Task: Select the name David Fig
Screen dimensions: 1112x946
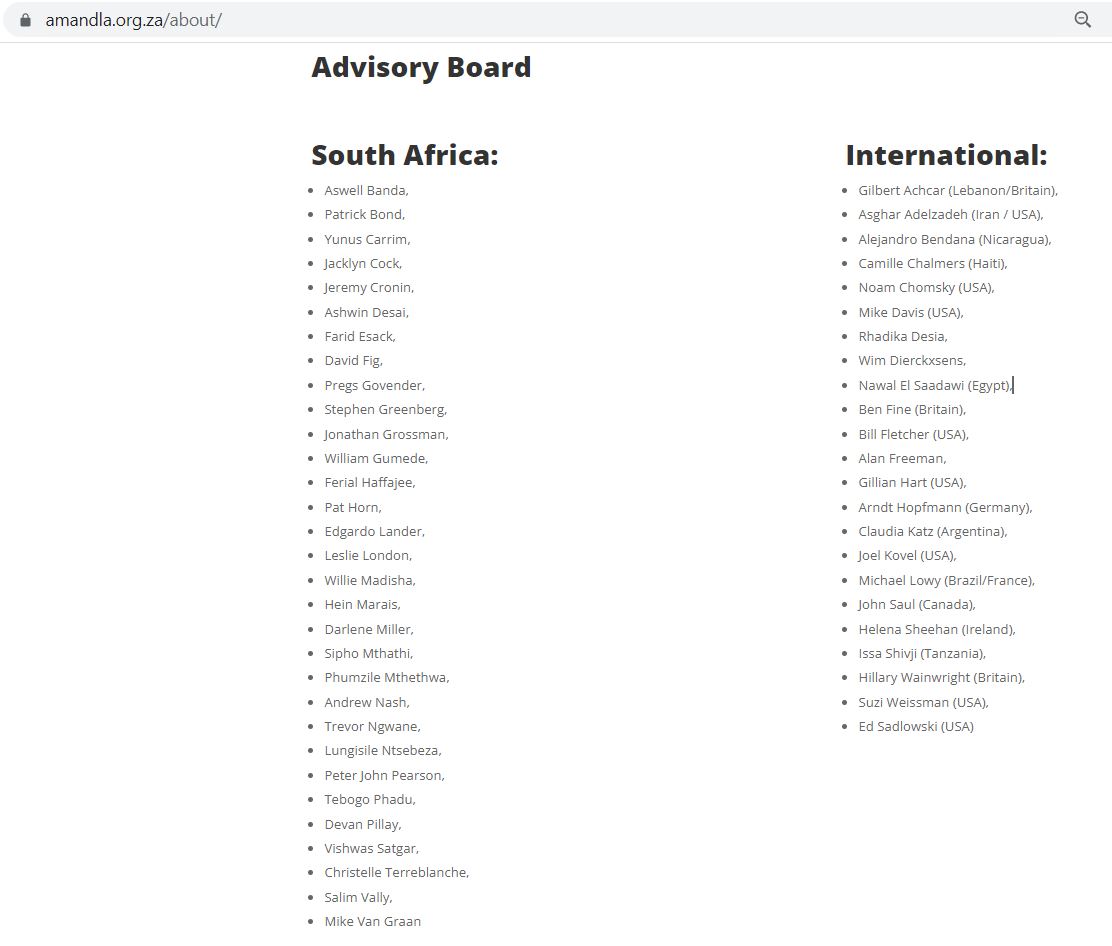Action: 353,360
